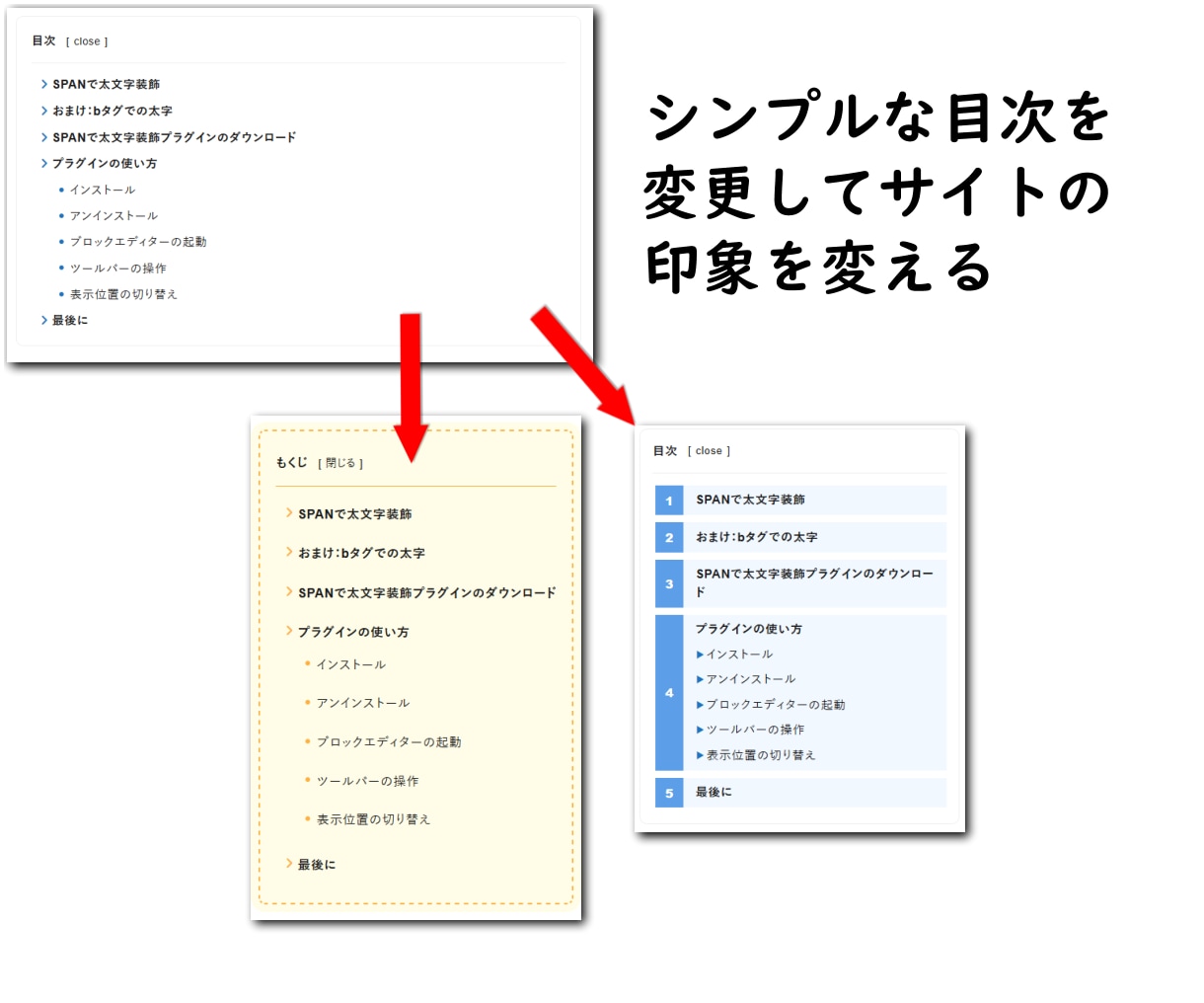Select ▶アンインストール in numbered panel
Image resolution: width=1204 pixels, height=1003 pixels.
746,679
